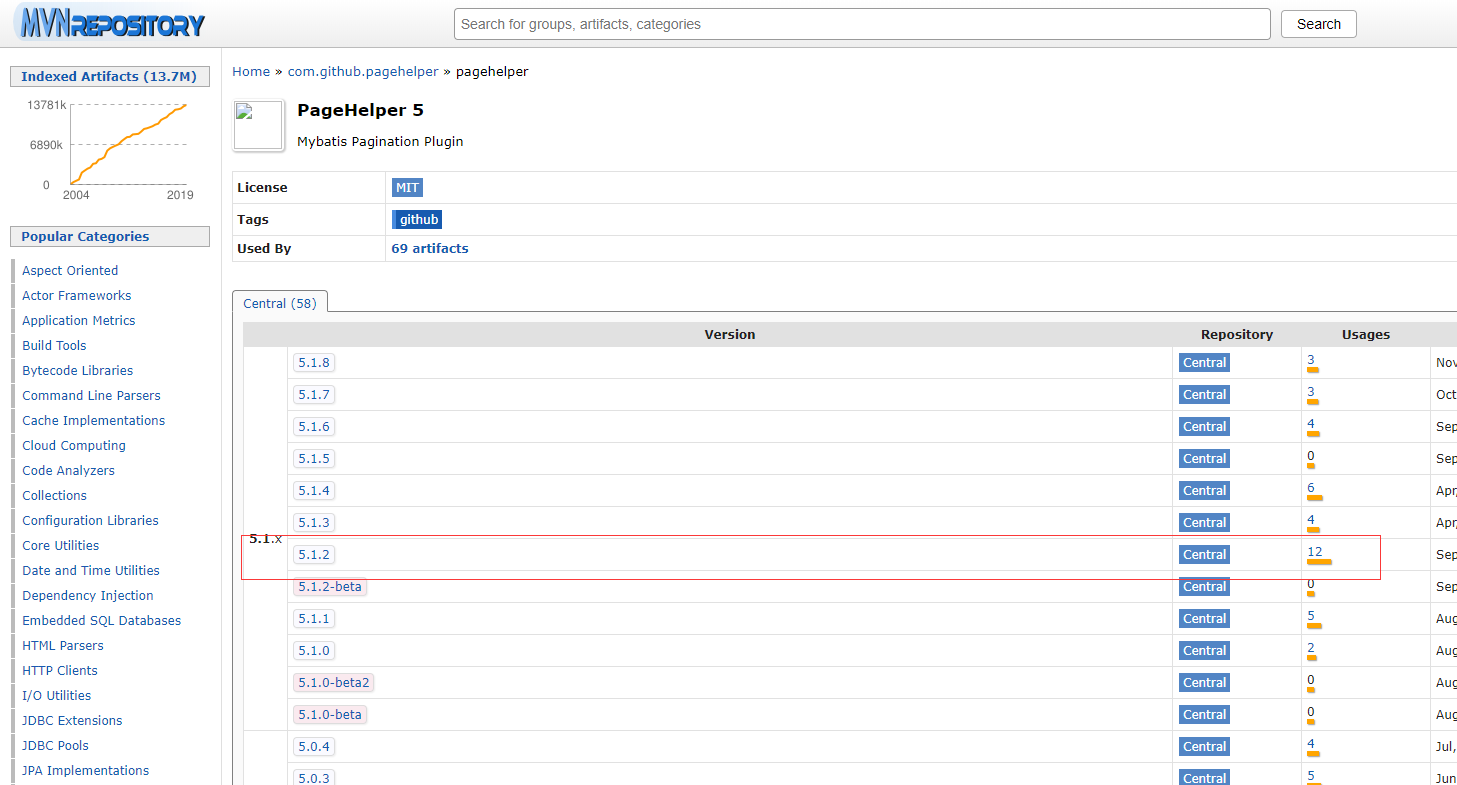The image size is (1457, 785).
Task: Click Central repository badge for 5.1.2
Action: pyautogui.click(x=1204, y=554)
